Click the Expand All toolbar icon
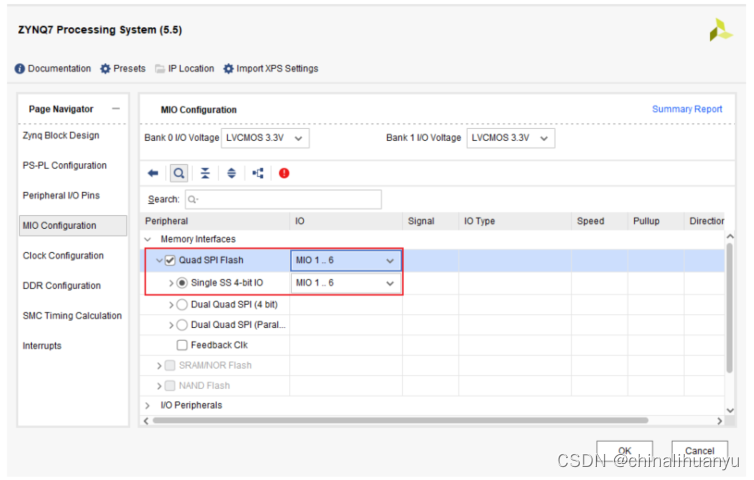This screenshot has width=754, height=480. (231, 173)
